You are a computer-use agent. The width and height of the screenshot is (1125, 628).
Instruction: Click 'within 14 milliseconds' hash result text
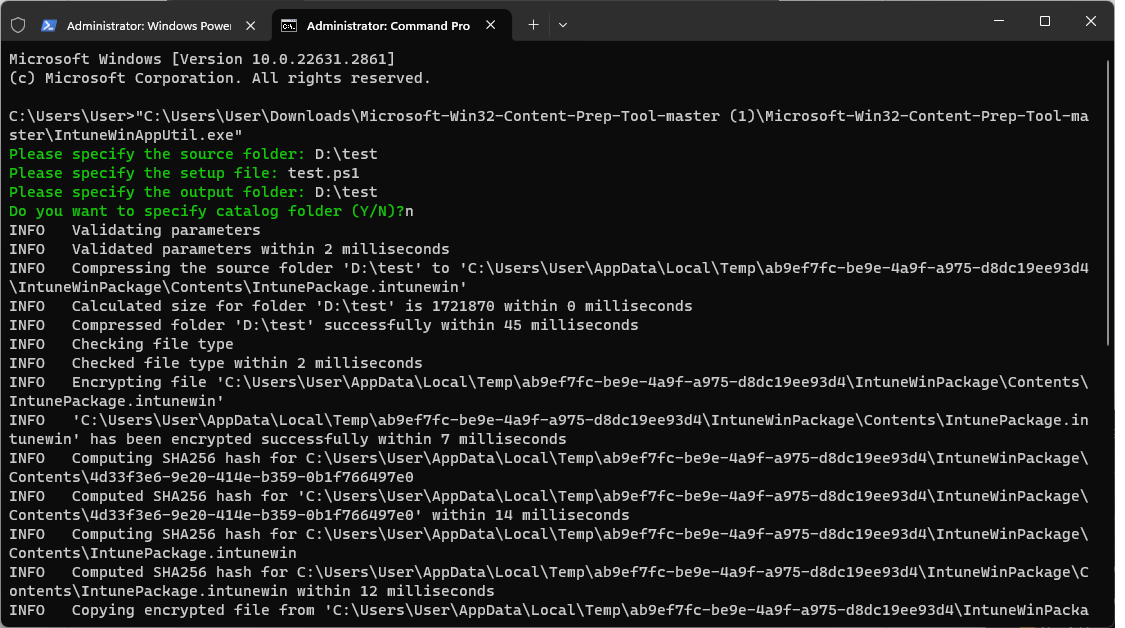click(x=531, y=515)
